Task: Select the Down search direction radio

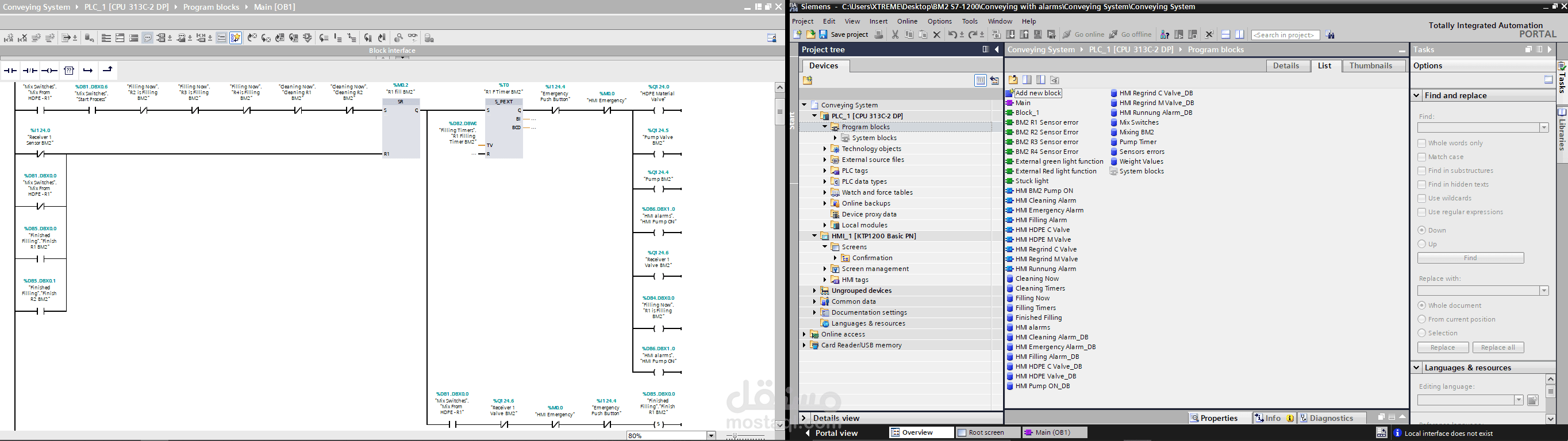Action: click(x=1421, y=230)
